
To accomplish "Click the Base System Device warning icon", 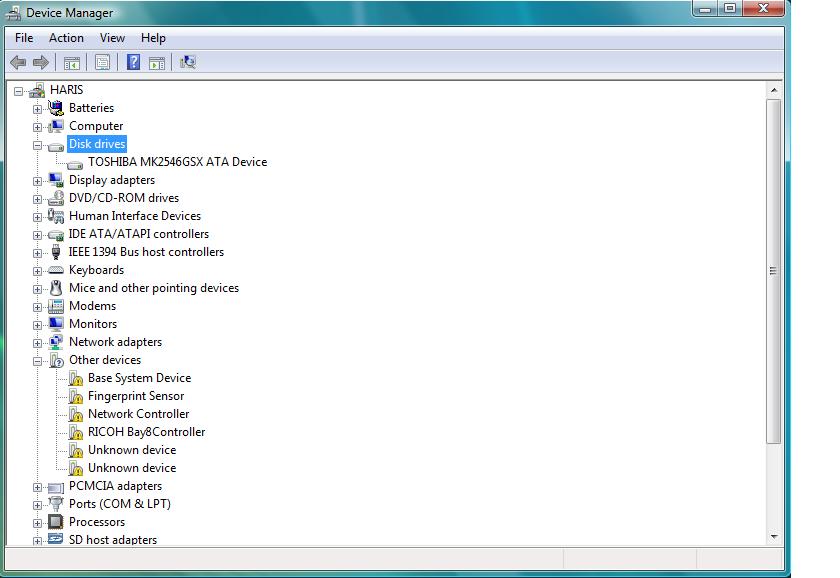I will (76, 378).
